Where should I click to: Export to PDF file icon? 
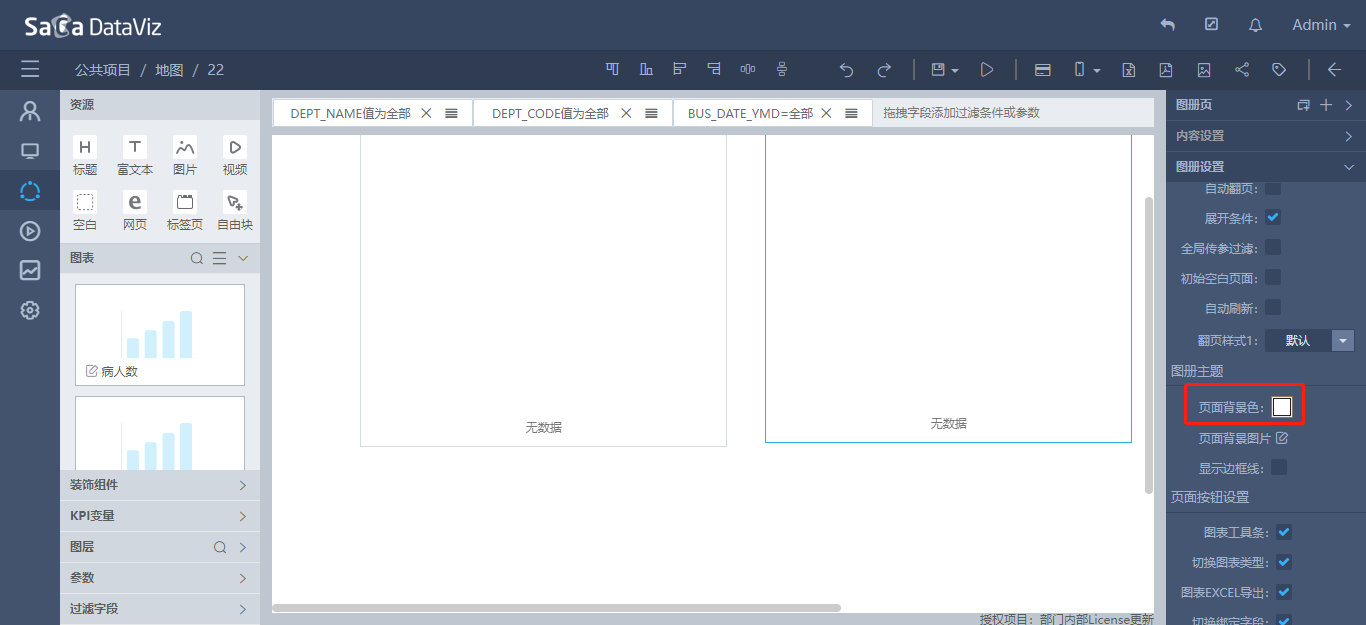pos(1166,70)
